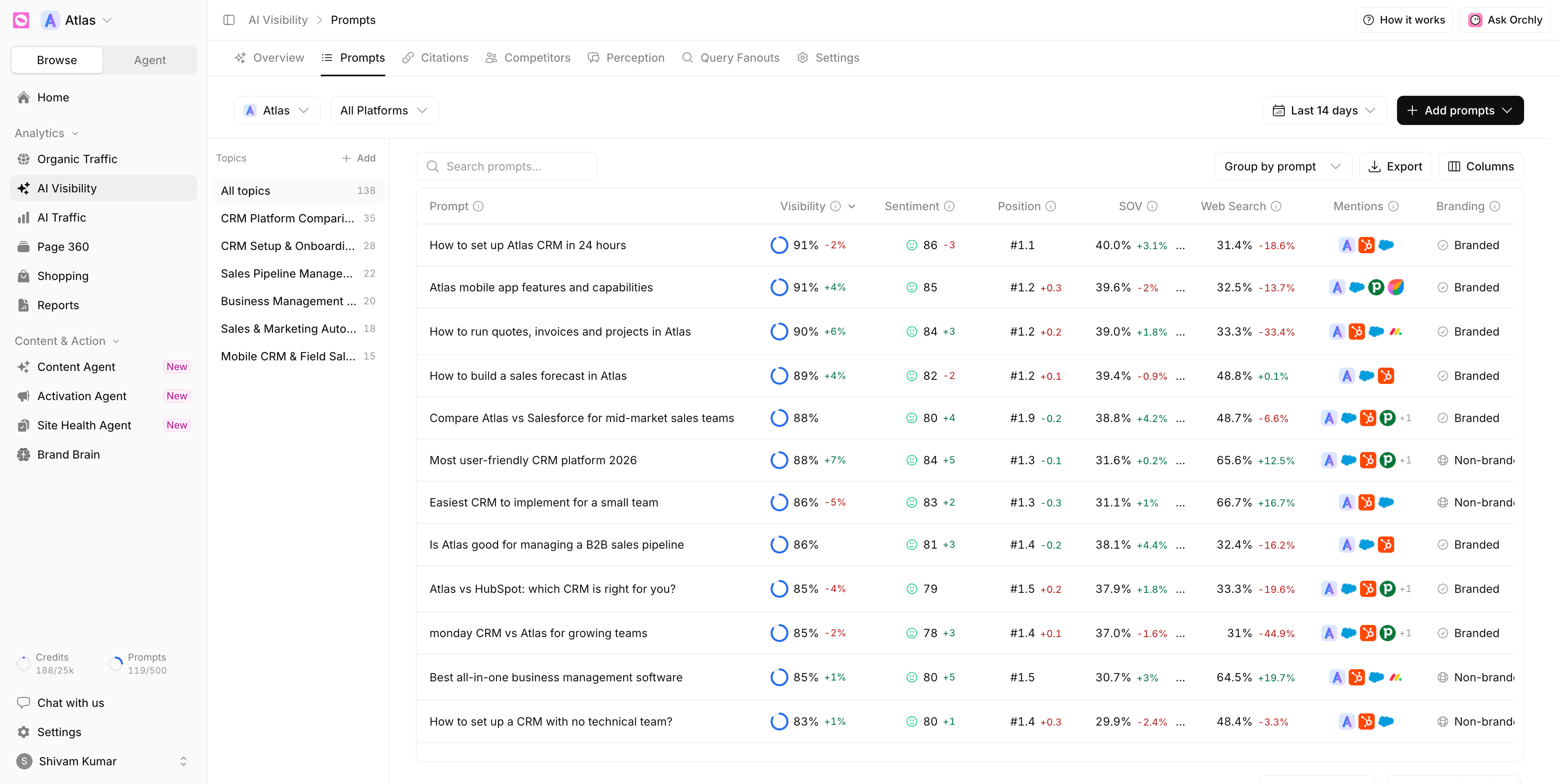The width and height of the screenshot is (1559, 784).
Task: Click the SOV column info icon
Action: click(1152, 206)
